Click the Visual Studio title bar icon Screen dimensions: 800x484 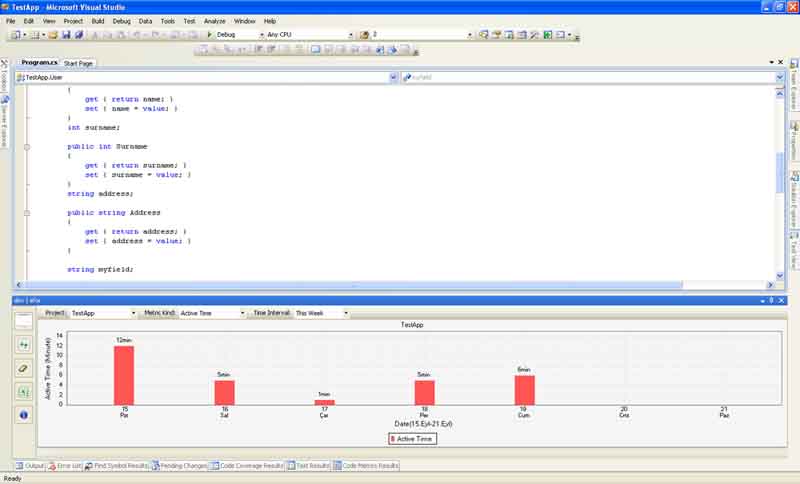click(5, 7)
